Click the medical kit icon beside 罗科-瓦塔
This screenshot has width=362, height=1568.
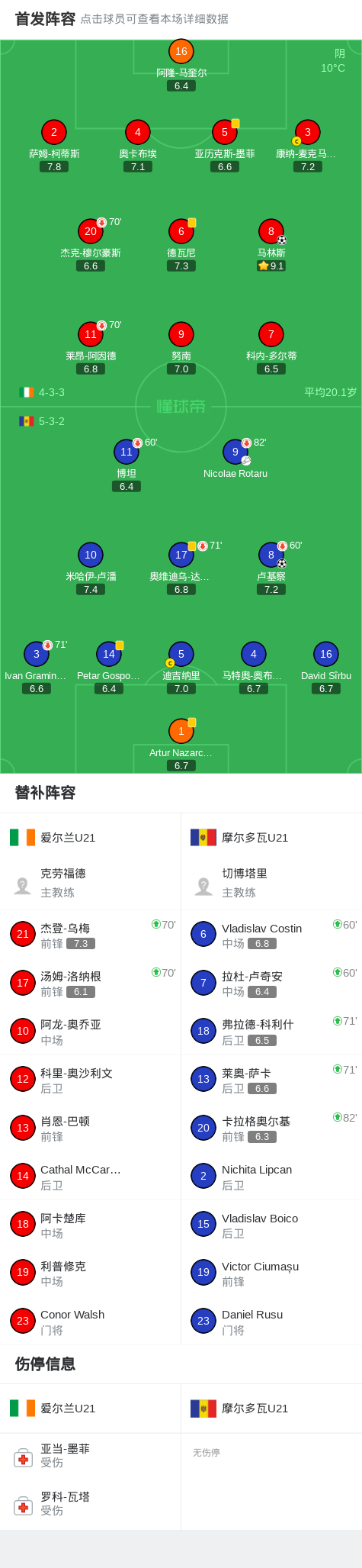(23, 1506)
